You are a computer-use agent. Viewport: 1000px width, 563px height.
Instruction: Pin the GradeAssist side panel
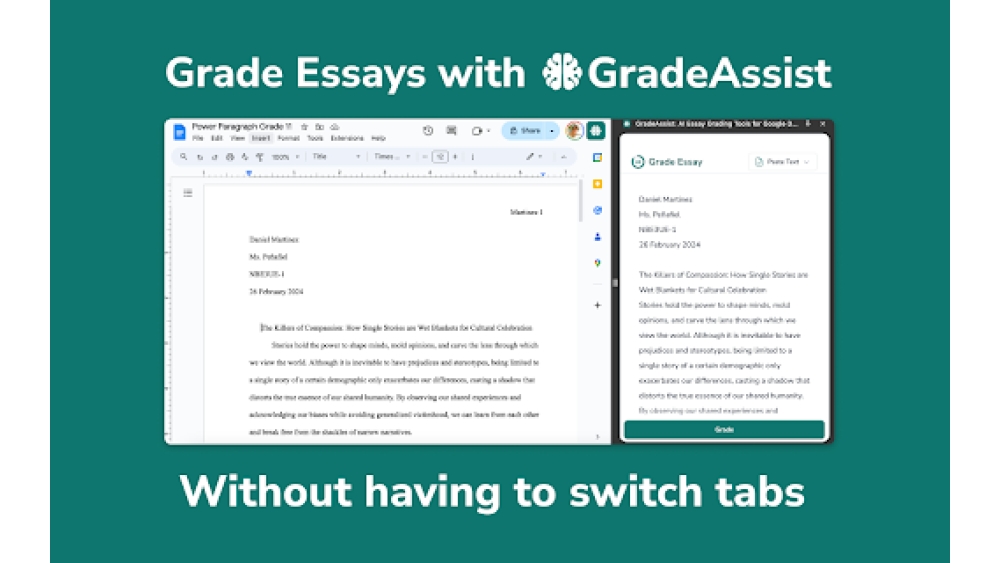808,124
